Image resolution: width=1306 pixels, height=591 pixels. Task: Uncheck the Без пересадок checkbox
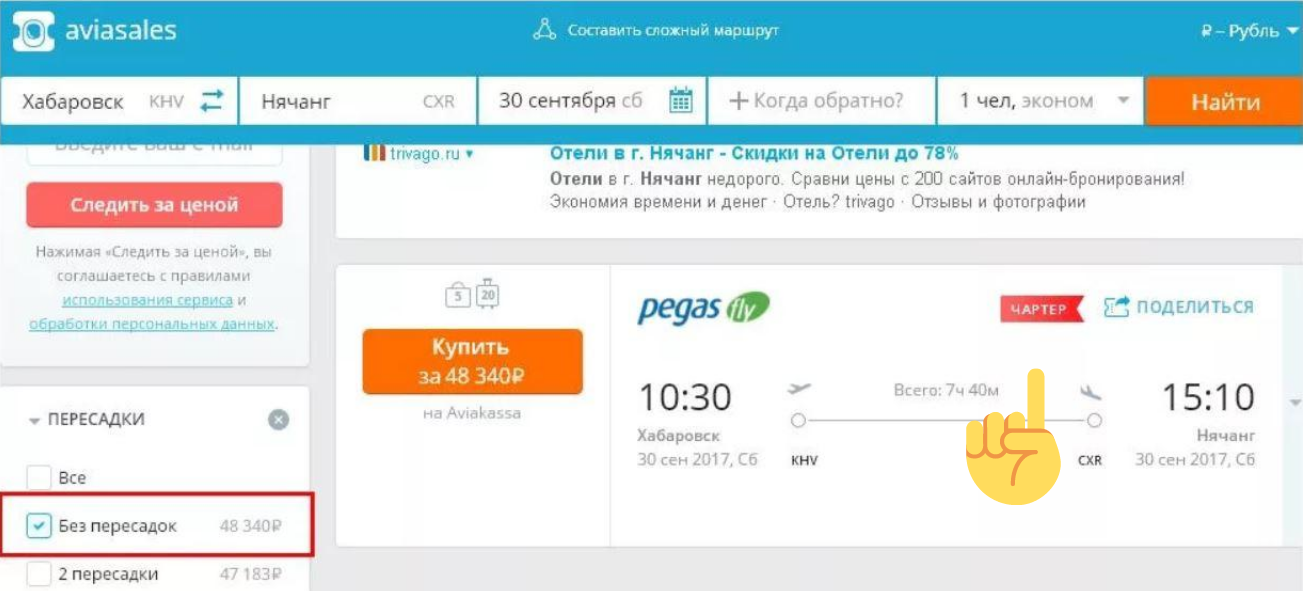point(39,525)
